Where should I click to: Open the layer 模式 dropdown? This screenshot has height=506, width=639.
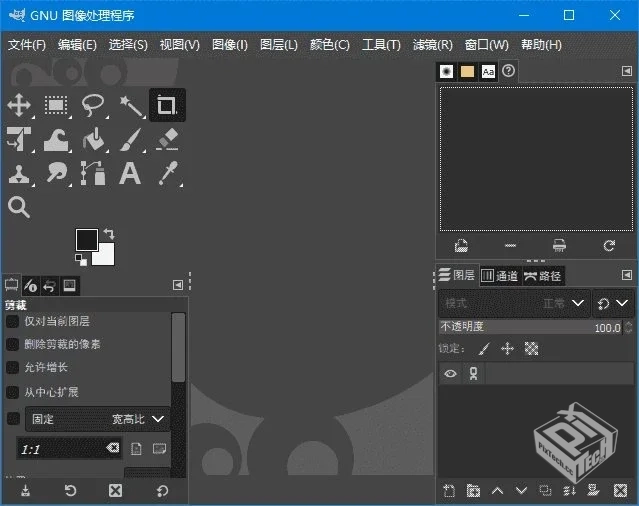click(x=514, y=303)
